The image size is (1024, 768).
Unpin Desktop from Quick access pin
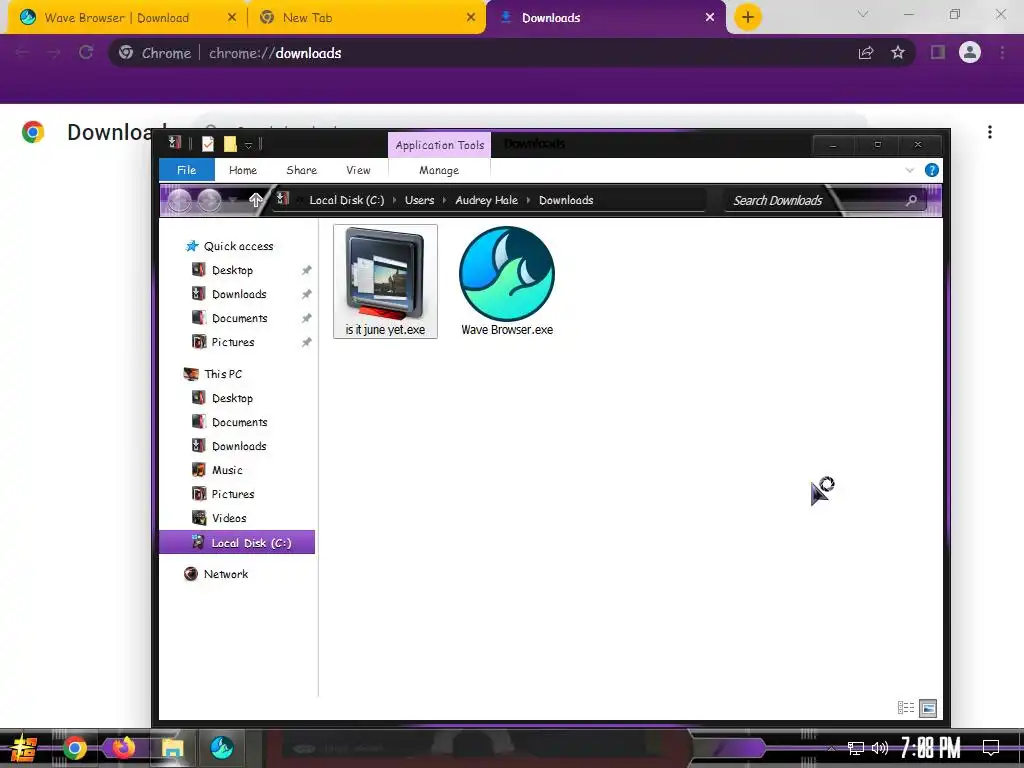click(306, 270)
